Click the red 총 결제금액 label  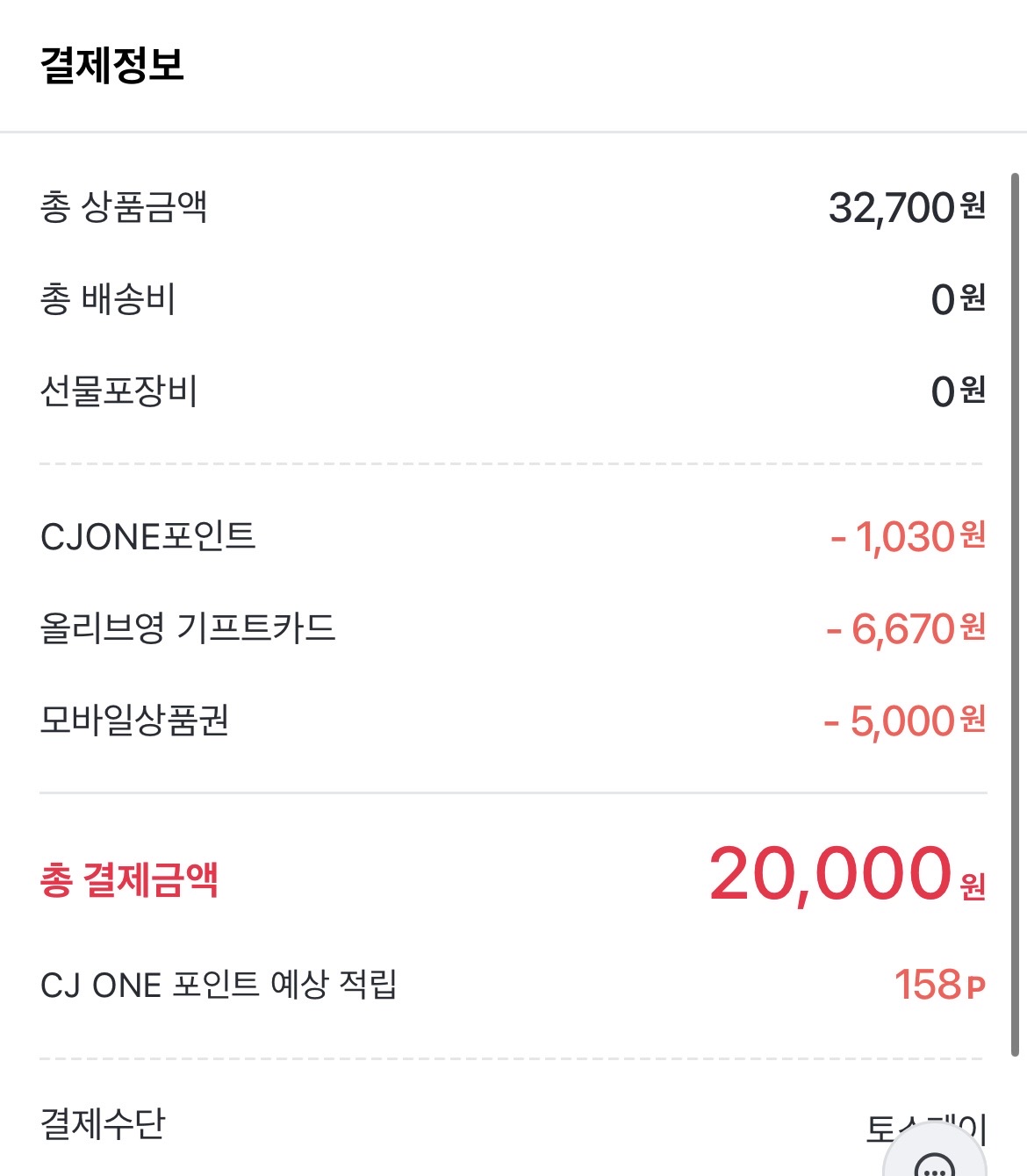point(129,879)
